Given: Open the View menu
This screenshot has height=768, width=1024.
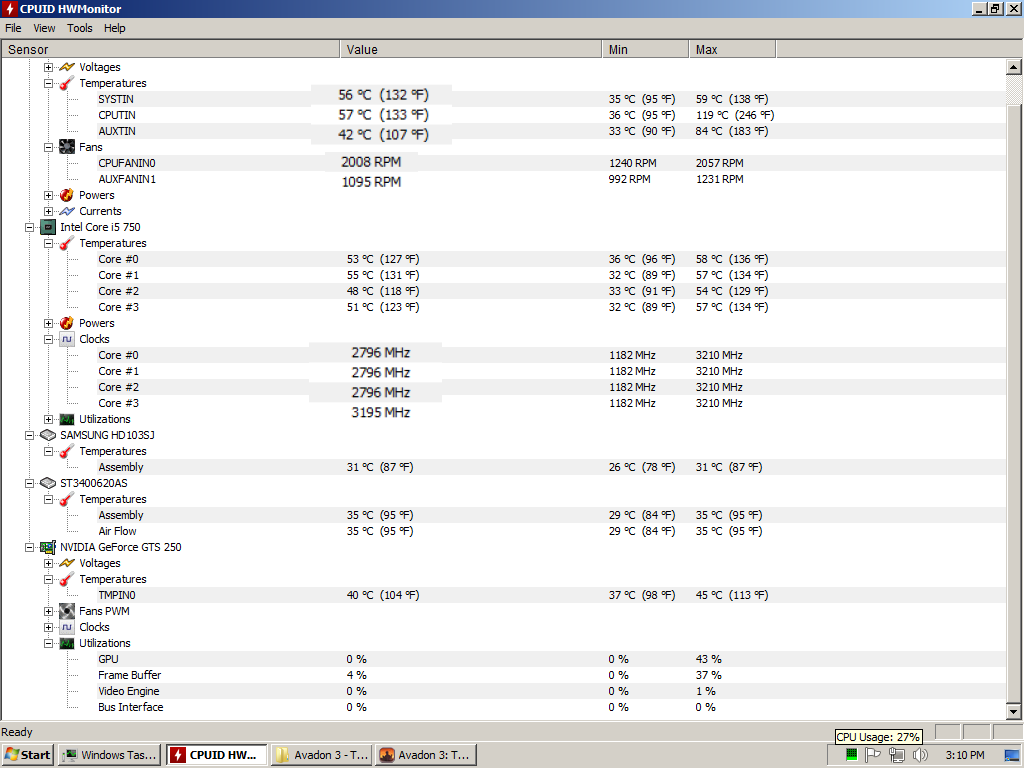Looking at the screenshot, I should pyautogui.click(x=44, y=28).
